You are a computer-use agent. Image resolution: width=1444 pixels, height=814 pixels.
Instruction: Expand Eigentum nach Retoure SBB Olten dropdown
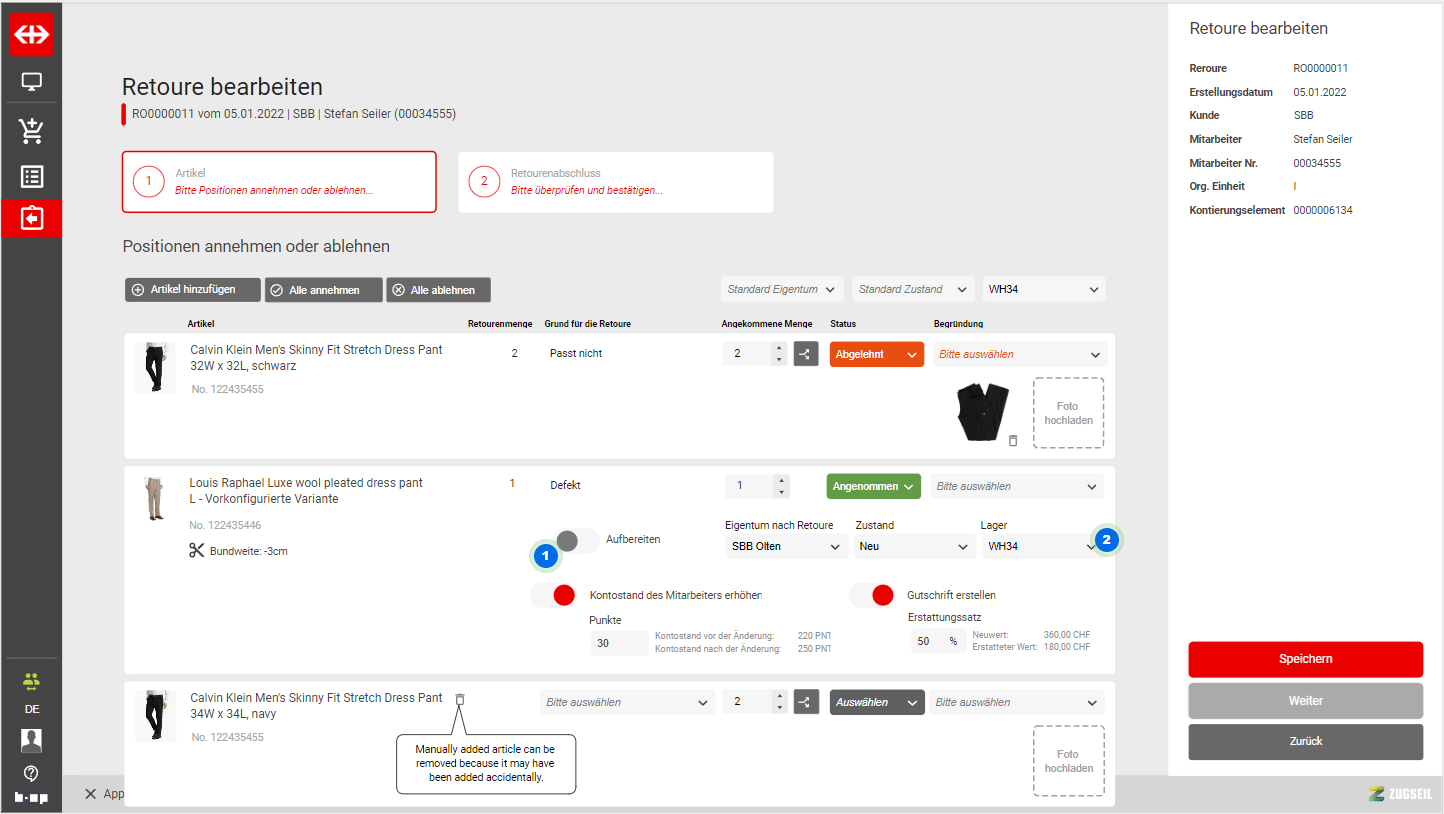click(x=786, y=547)
